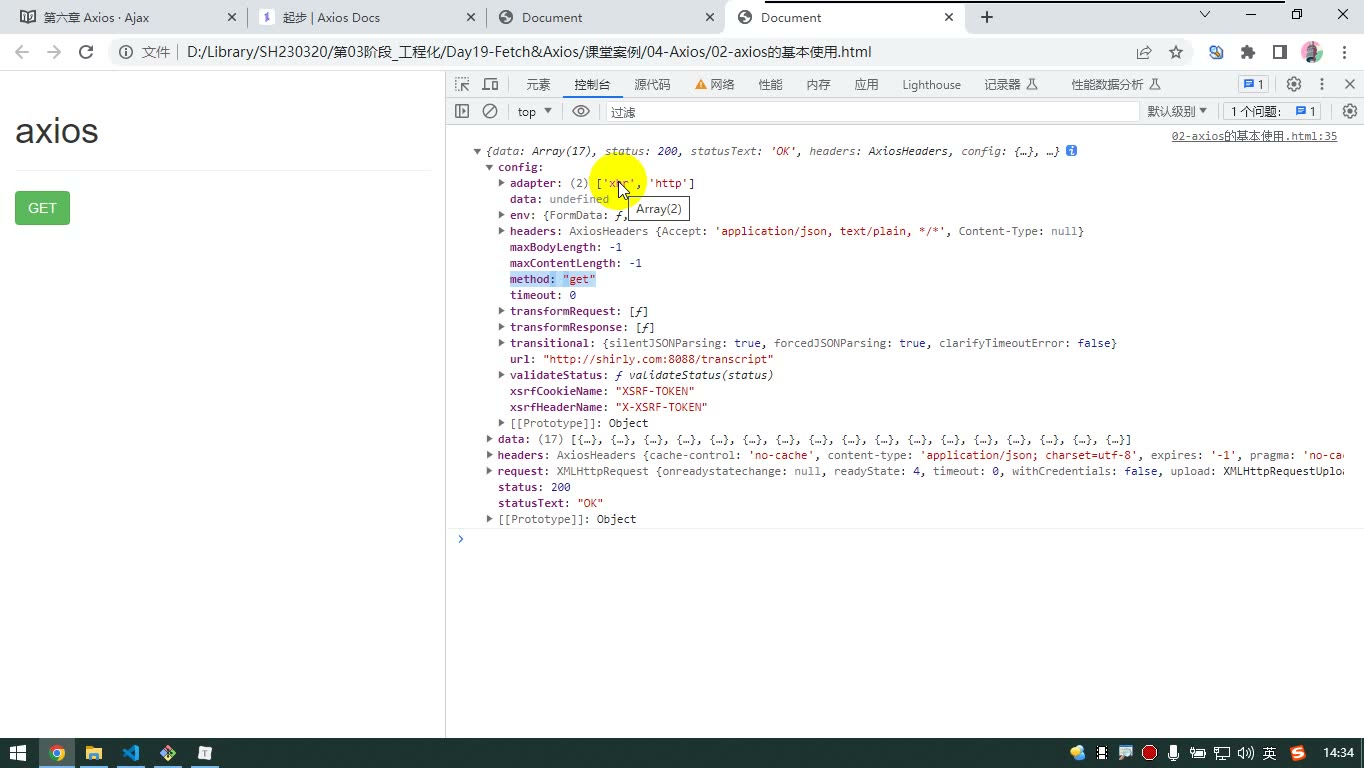Switch to the 网络 tab
This screenshot has height=768, width=1364.
click(x=715, y=85)
